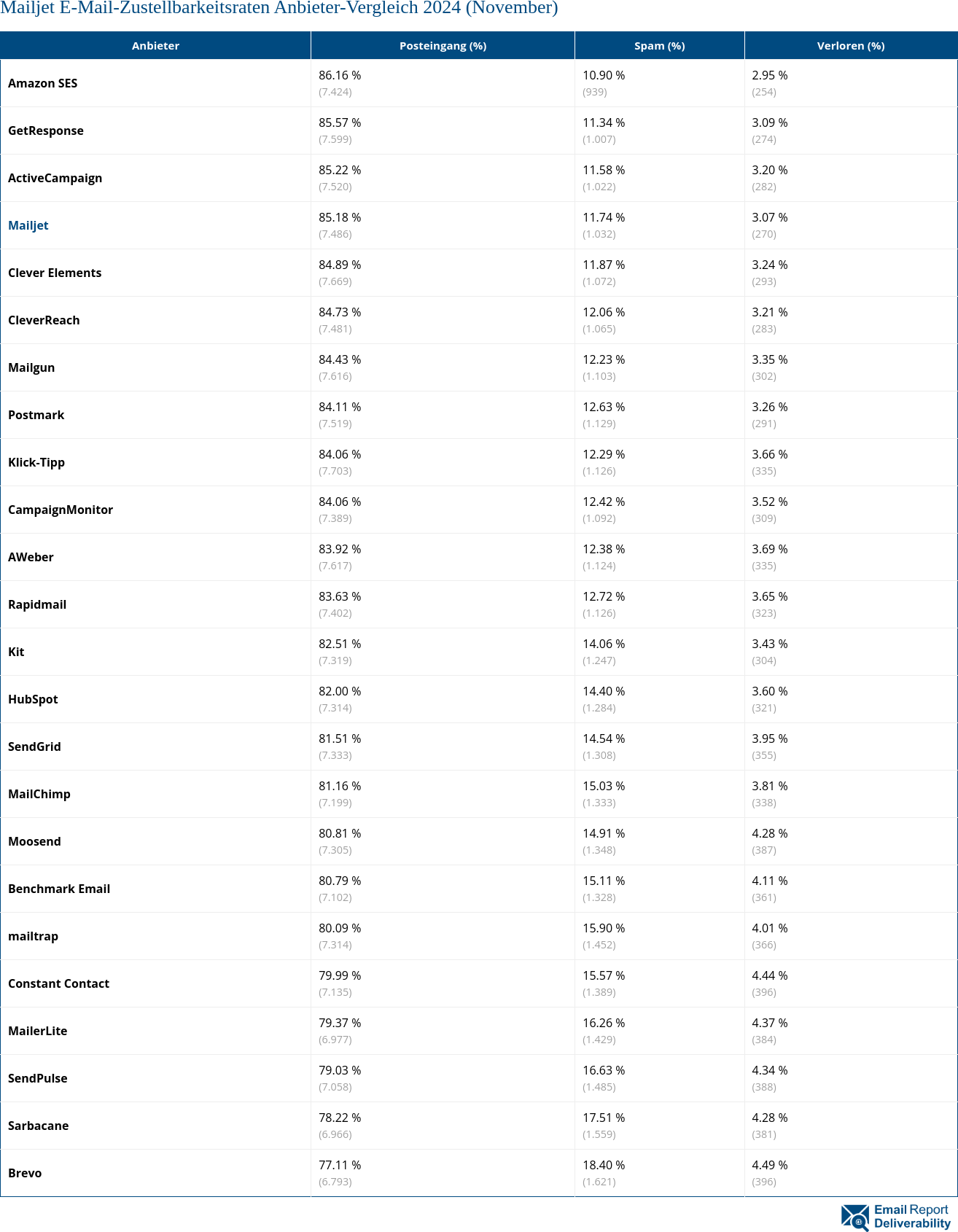Click the Constant Contact provider name
The height and width of the screenshot is (1232, 958).
click(x=59, y=983)
